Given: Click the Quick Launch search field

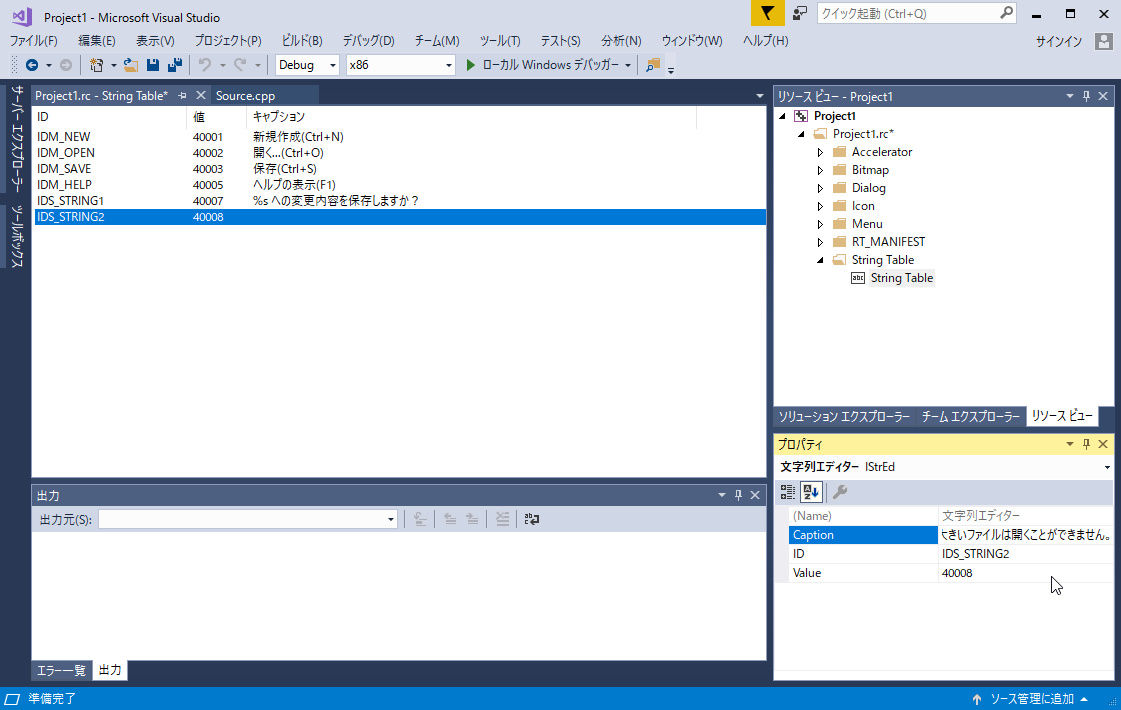Looking at the screenshot, I should 917,14.
